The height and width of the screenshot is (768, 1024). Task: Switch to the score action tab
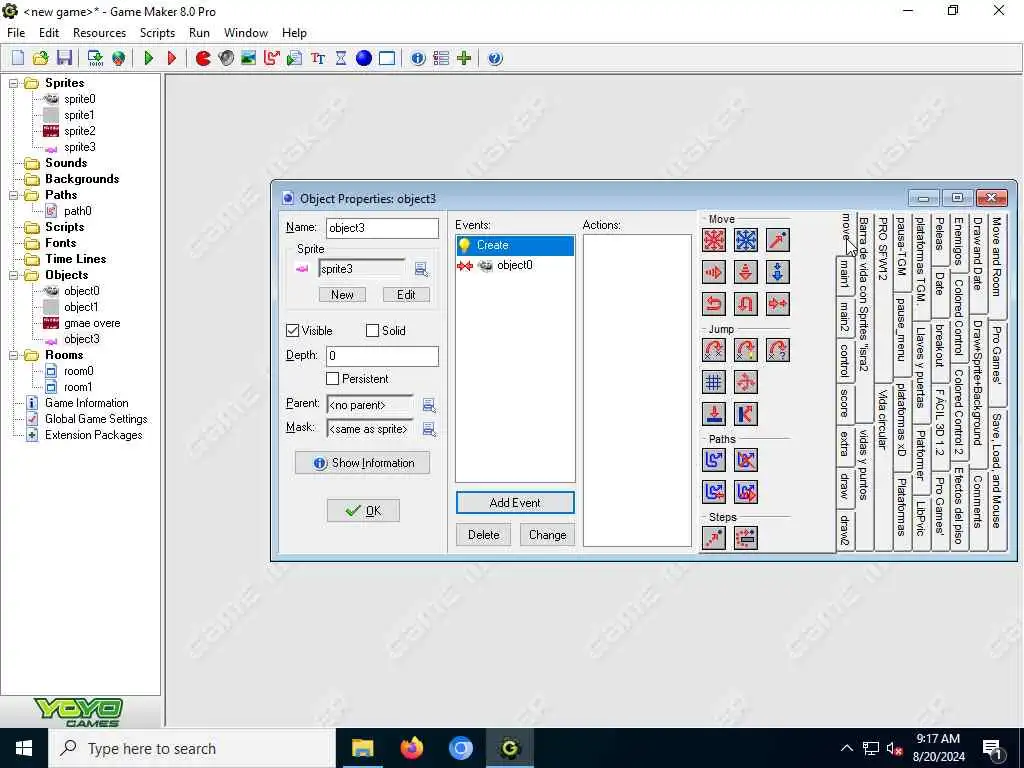click(x=844, y=403)
